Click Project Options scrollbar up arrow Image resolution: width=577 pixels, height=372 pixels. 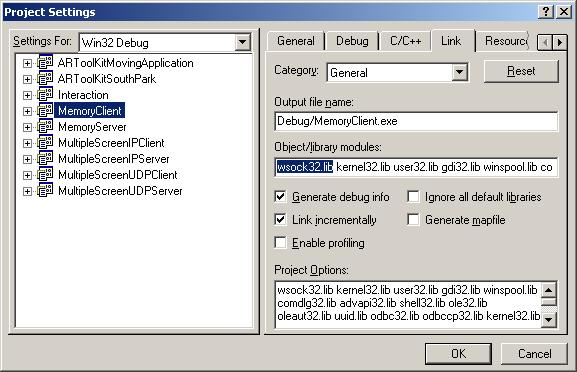[x=549, y=290]
